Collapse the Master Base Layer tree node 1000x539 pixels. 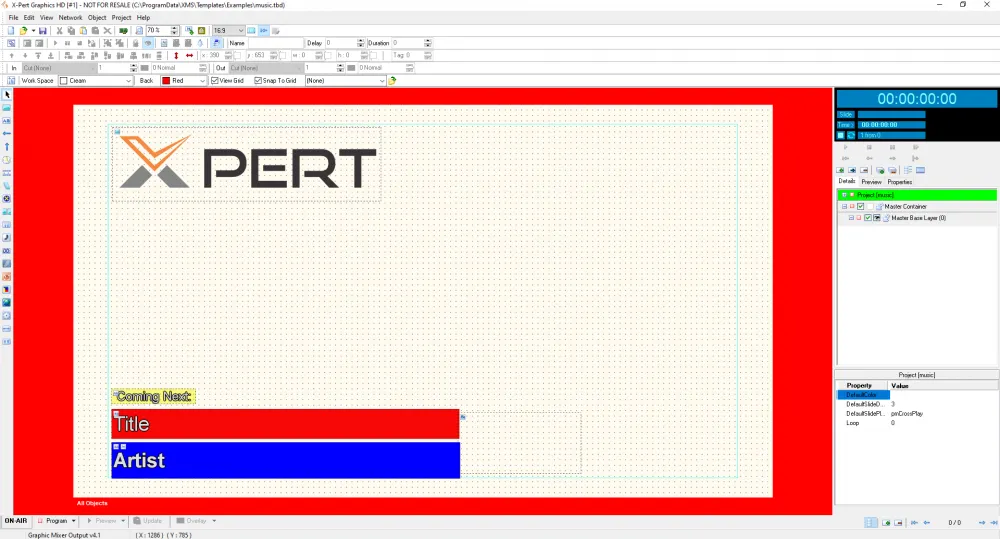pyautogui.click(x=851, y=218)
